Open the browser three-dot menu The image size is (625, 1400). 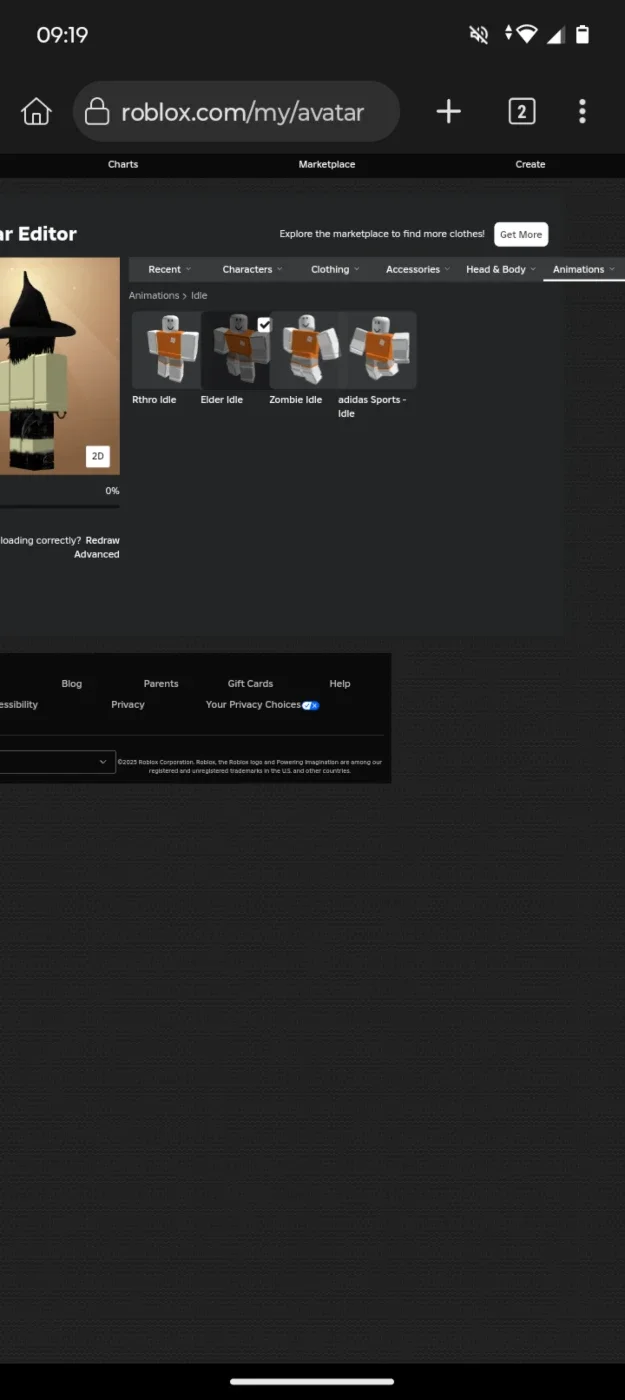pos(582,111)
